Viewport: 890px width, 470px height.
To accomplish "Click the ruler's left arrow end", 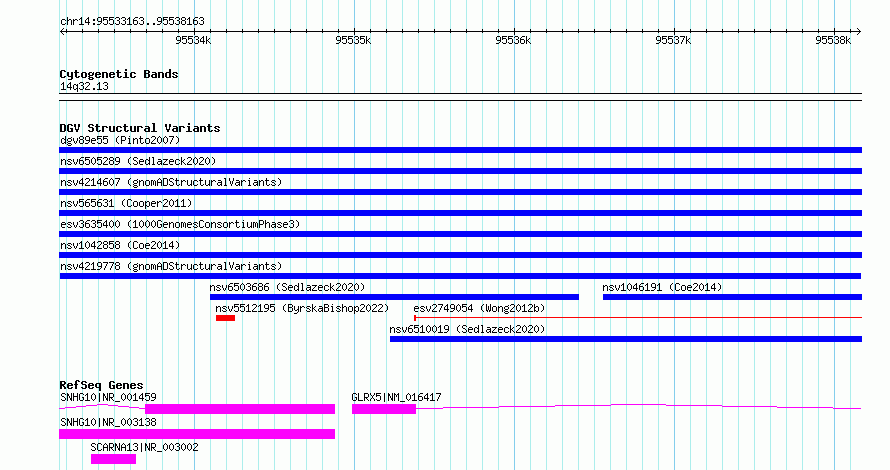I will click(62, 32).
